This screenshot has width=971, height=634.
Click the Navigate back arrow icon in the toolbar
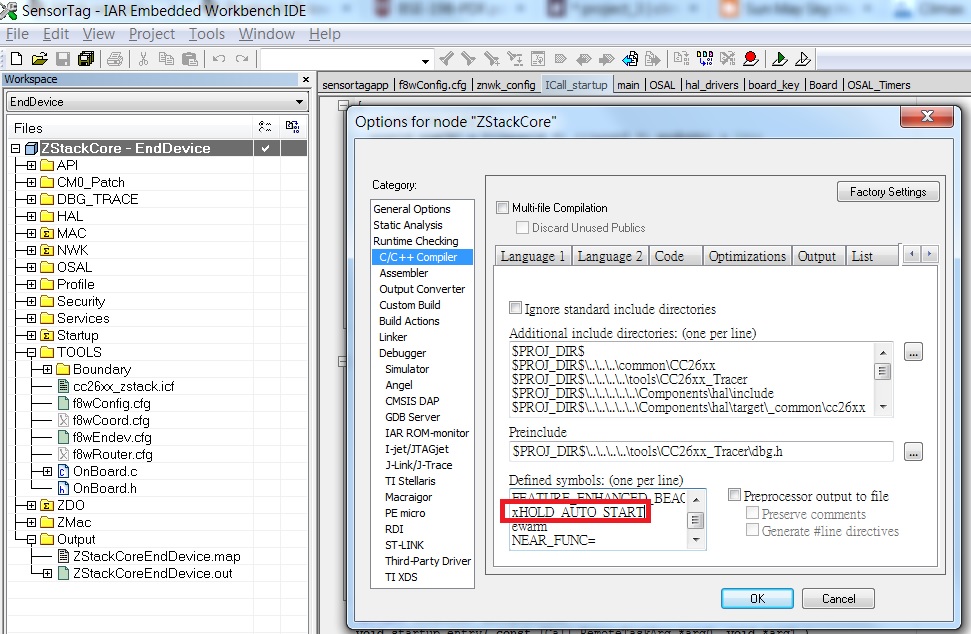(583, 59)
